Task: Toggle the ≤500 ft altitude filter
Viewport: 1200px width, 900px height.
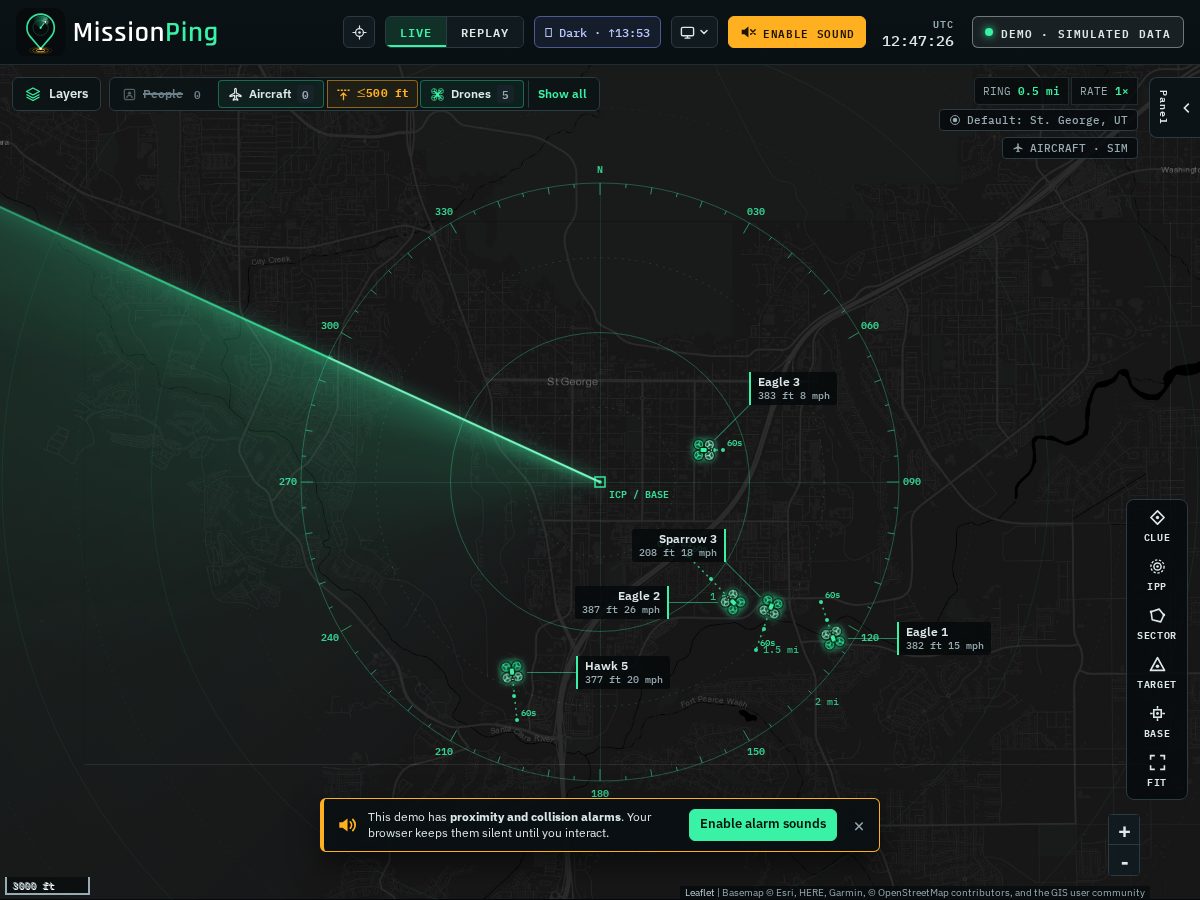Action: click(x=372, y=94)
